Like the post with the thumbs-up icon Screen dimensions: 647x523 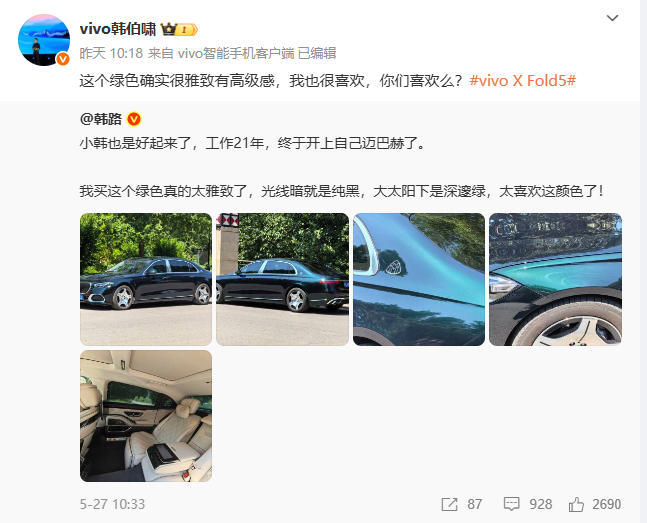click(576, 504)
